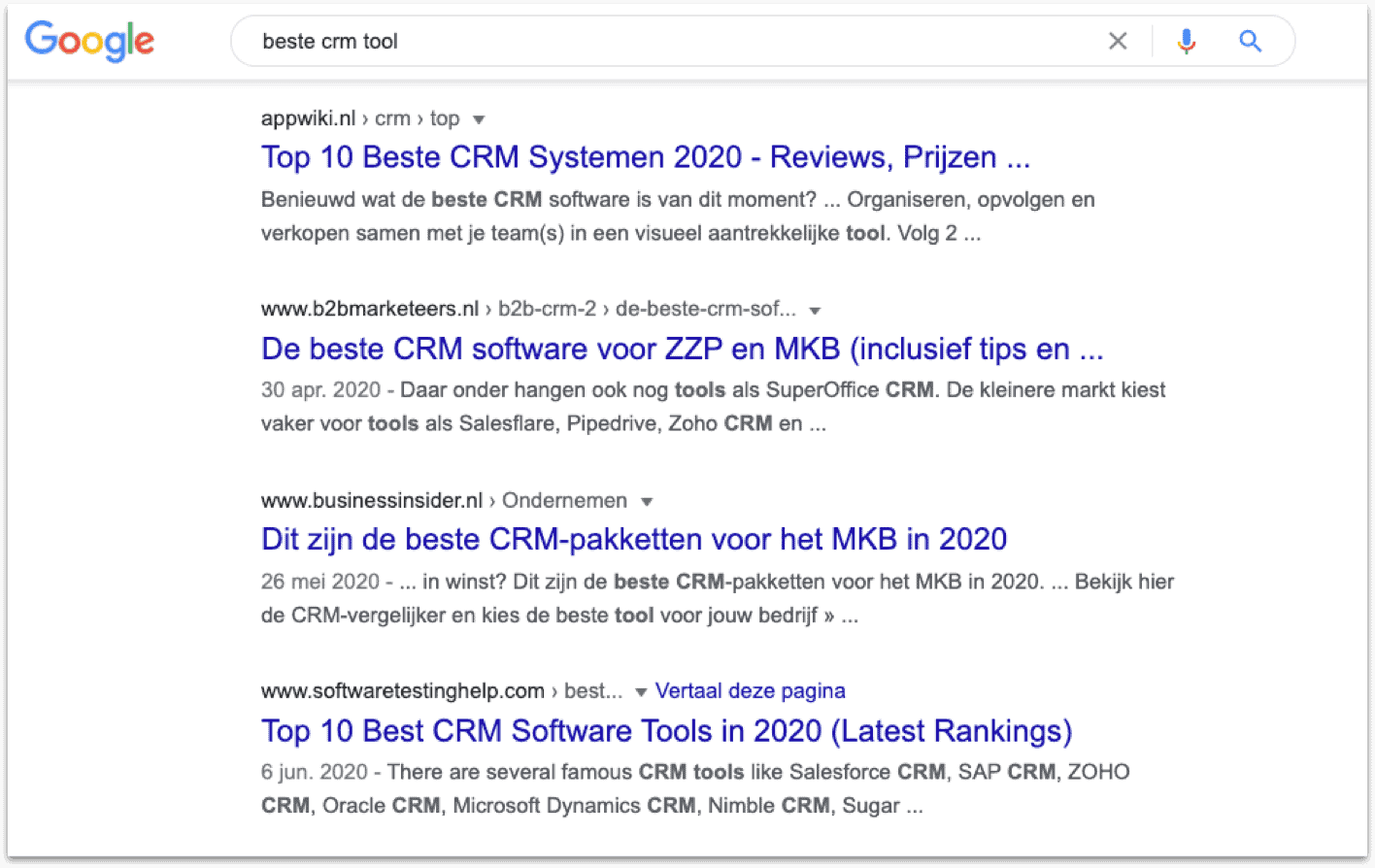Start voice search with microphone icon

coord(1186,41)
